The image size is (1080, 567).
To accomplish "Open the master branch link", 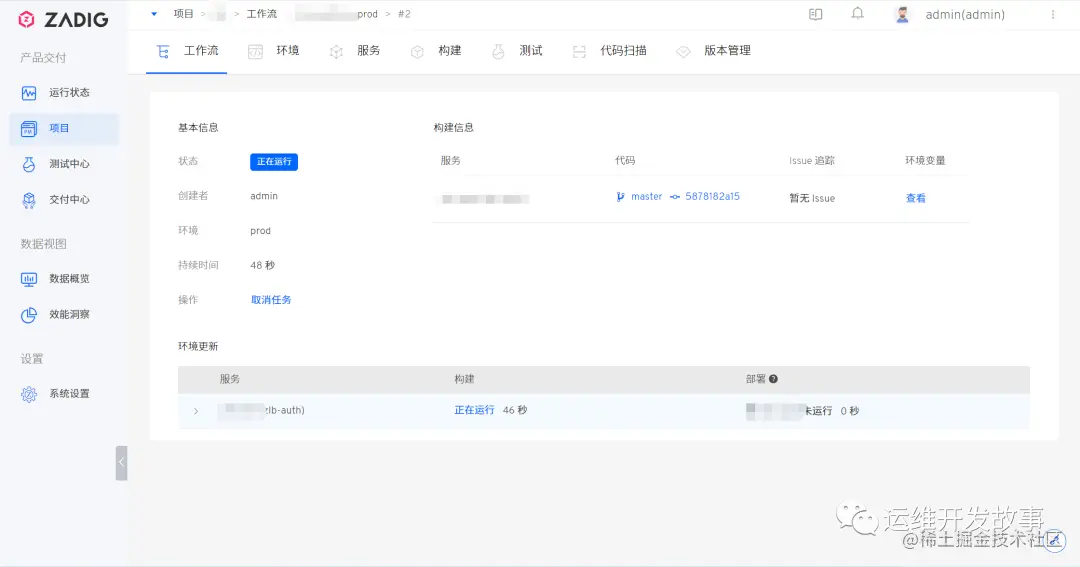I will pyautogui.click(x=646, y=196).
